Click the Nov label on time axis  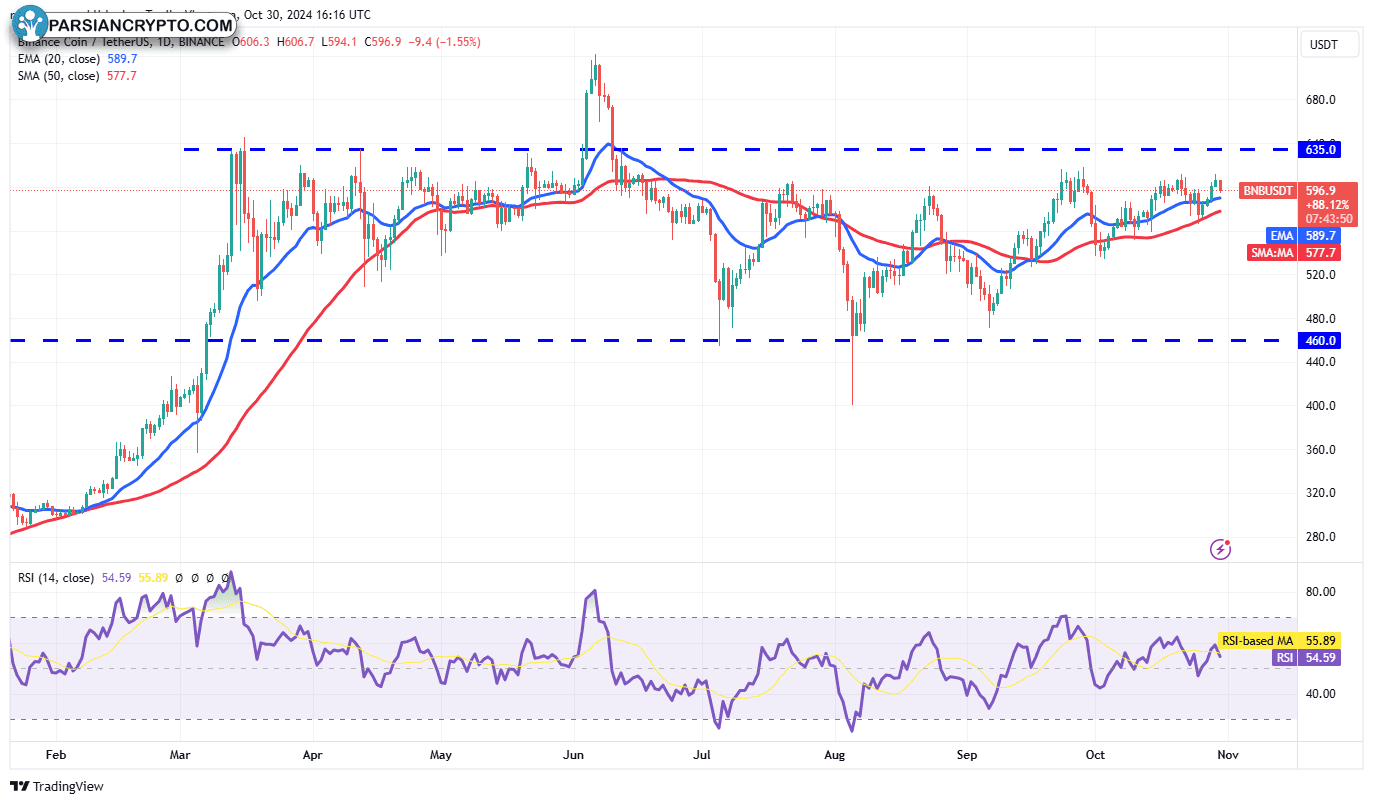tap(1228, 755)
